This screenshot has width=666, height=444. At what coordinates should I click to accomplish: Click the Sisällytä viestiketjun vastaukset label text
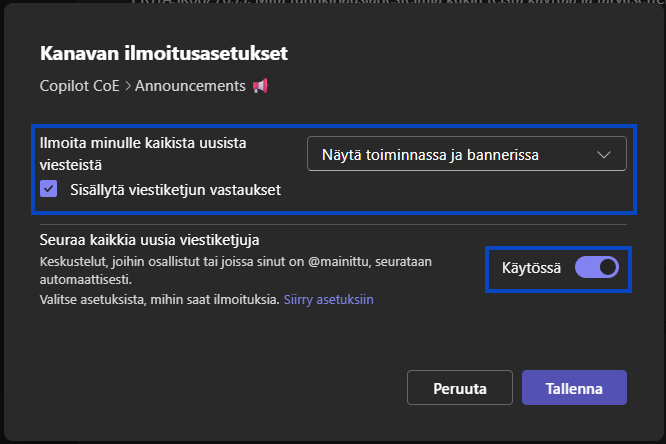175,189
